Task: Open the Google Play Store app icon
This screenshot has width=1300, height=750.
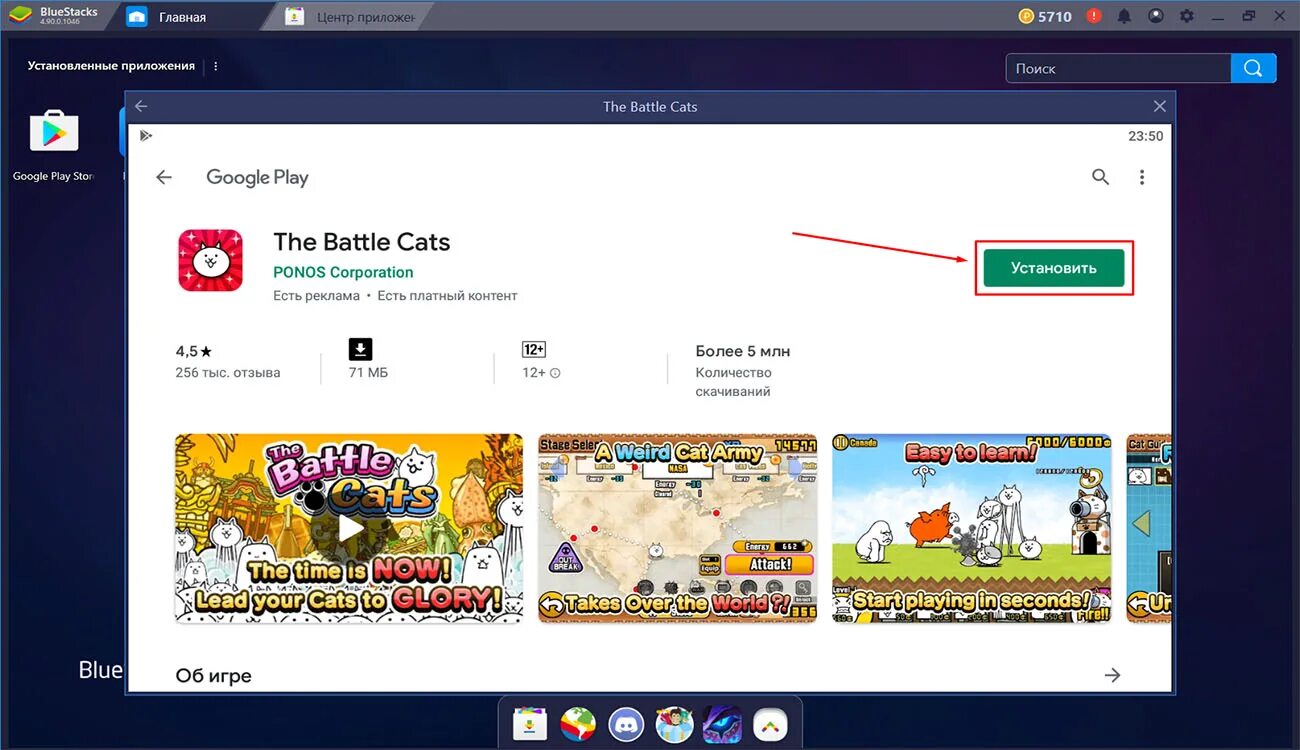Action: point(54,131)
